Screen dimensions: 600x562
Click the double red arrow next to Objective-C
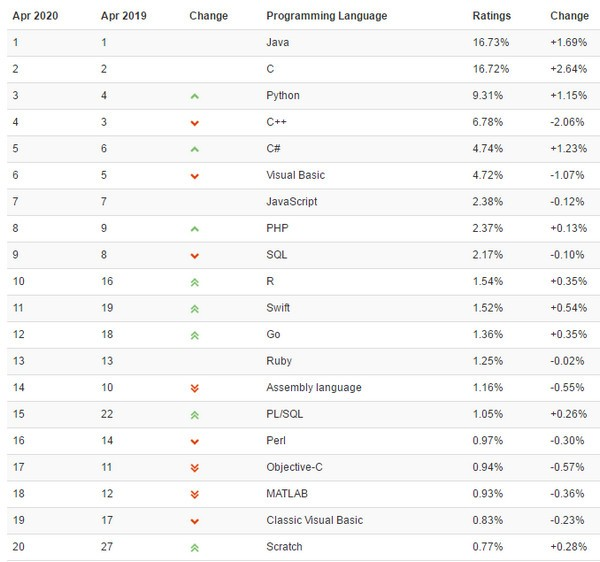(194, 468)
